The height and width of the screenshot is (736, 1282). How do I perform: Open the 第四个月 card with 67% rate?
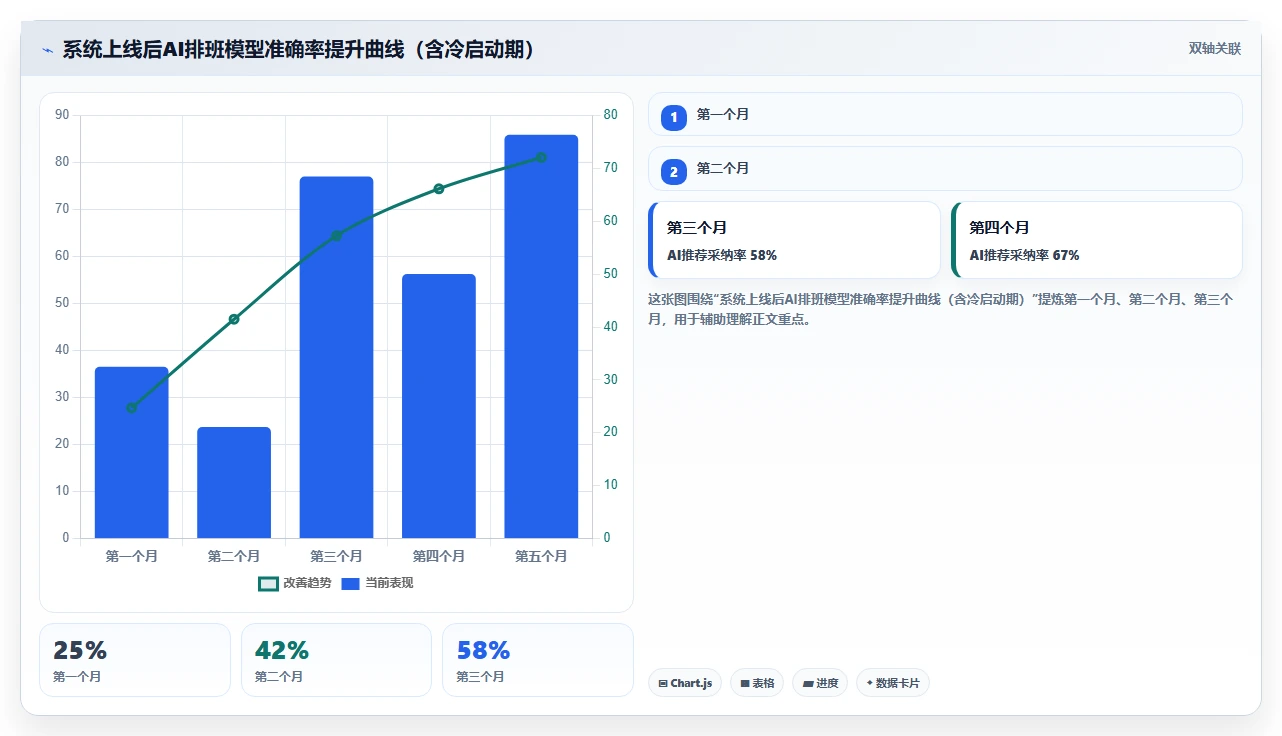(1096, 240)
